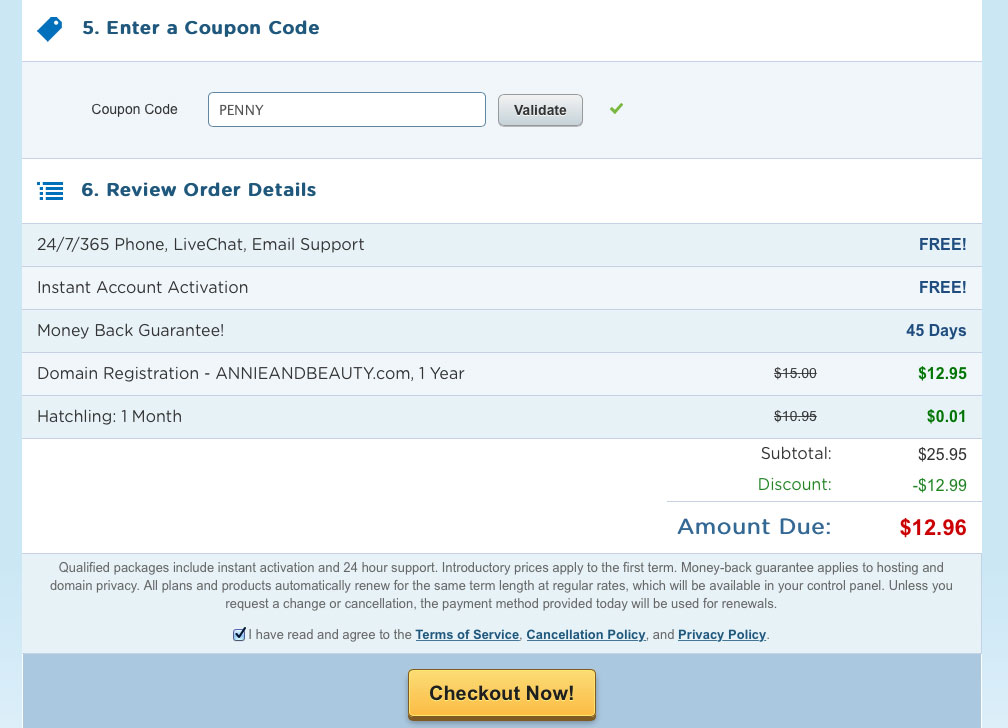Click the blue coupon tag icon

pos(50,28)
